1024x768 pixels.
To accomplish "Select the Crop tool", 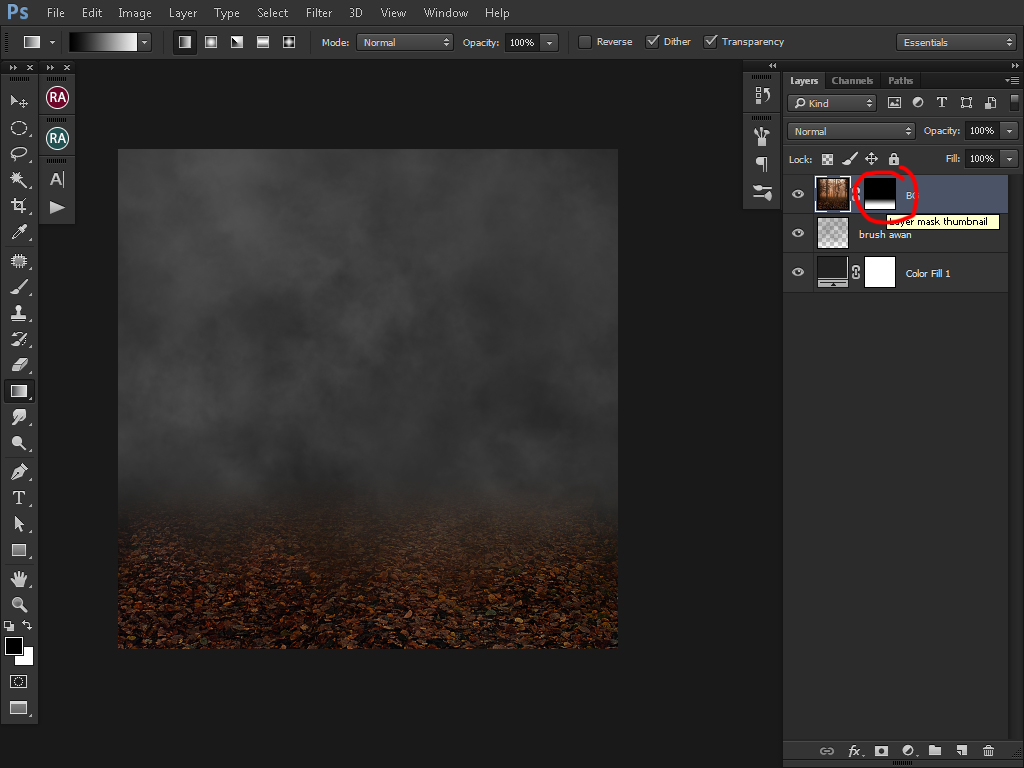I will (x=18, y=206).
